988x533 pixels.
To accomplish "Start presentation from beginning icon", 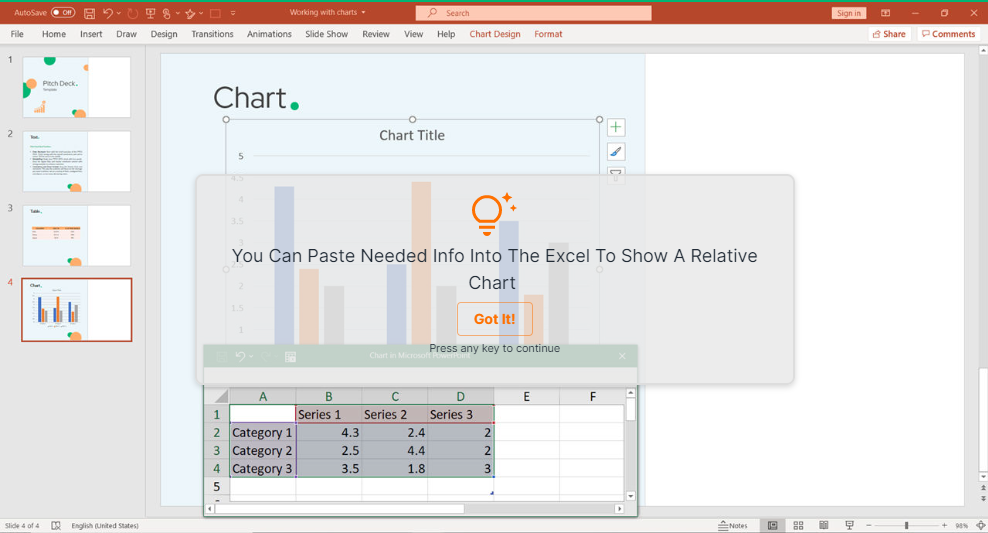I will (150, 13).
